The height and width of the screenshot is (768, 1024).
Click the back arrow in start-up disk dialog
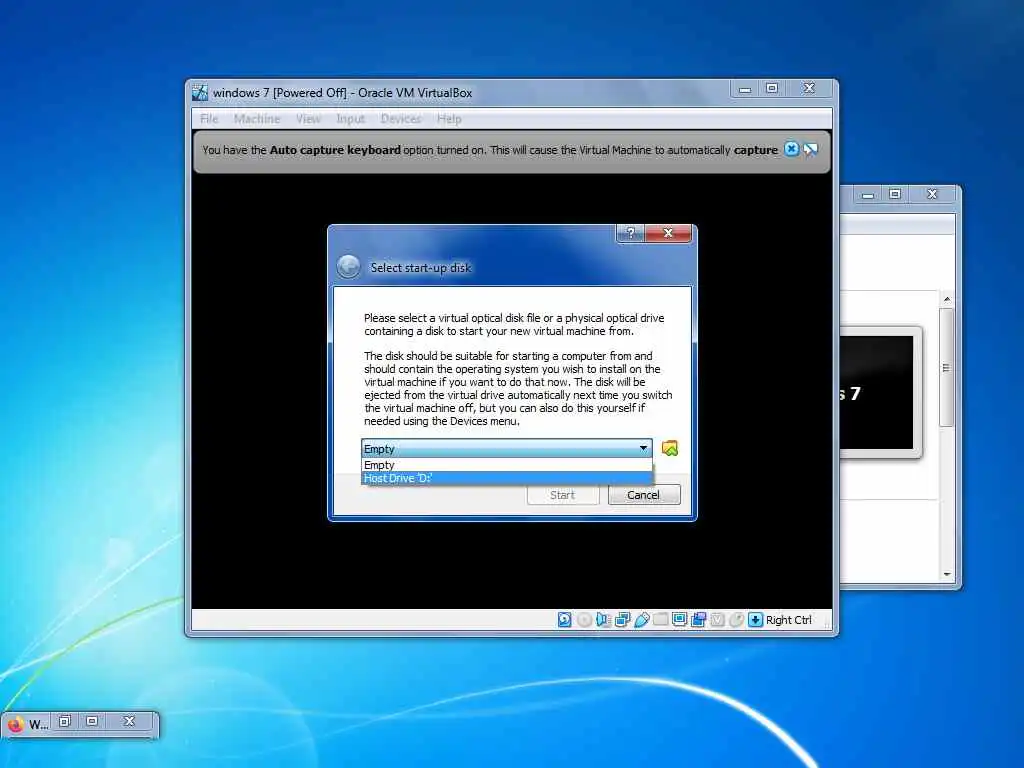pyautogui.click(x=348, y=267)
